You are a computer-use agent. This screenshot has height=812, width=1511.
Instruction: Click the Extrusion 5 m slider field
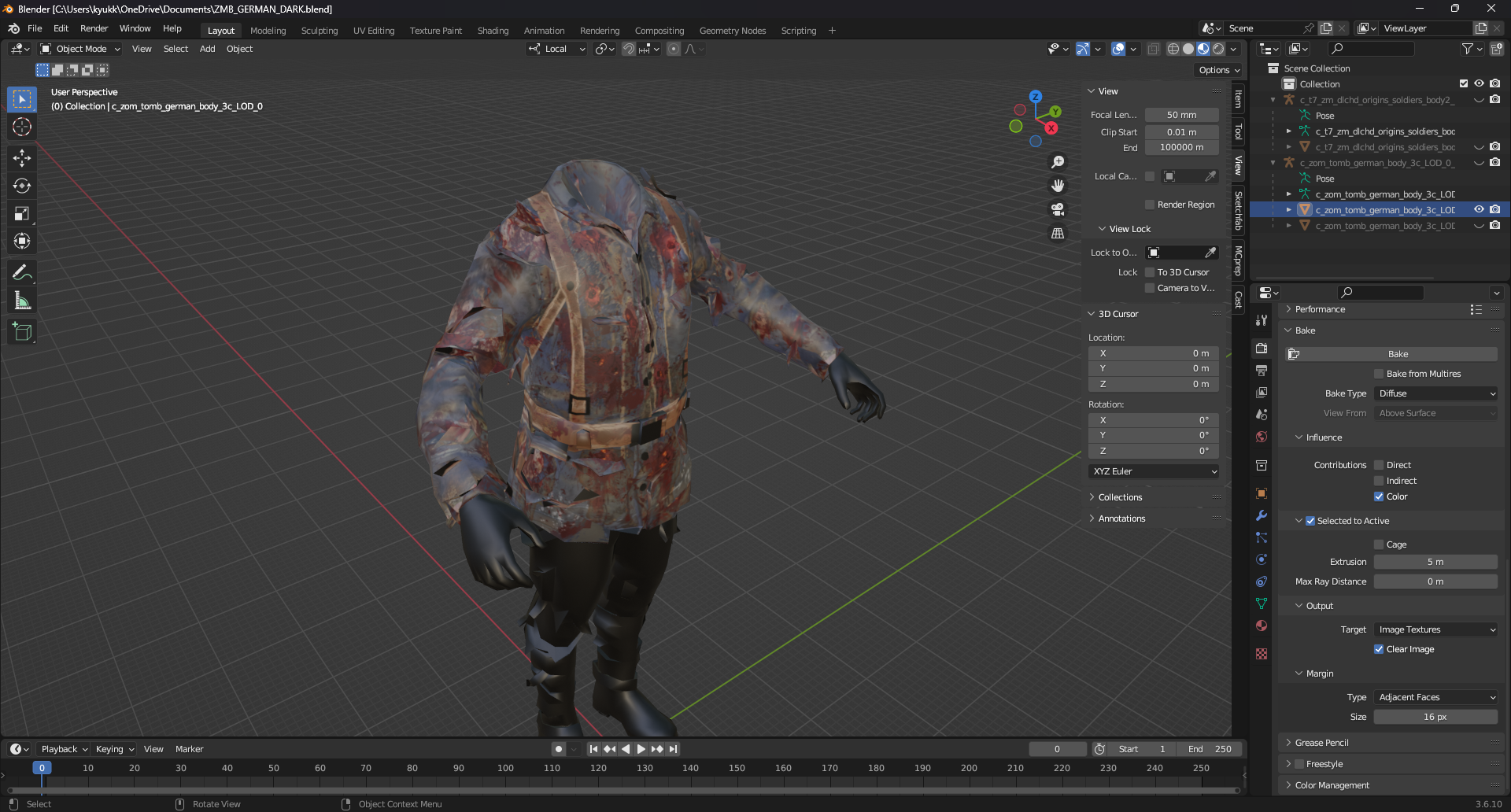(1435, 562)
